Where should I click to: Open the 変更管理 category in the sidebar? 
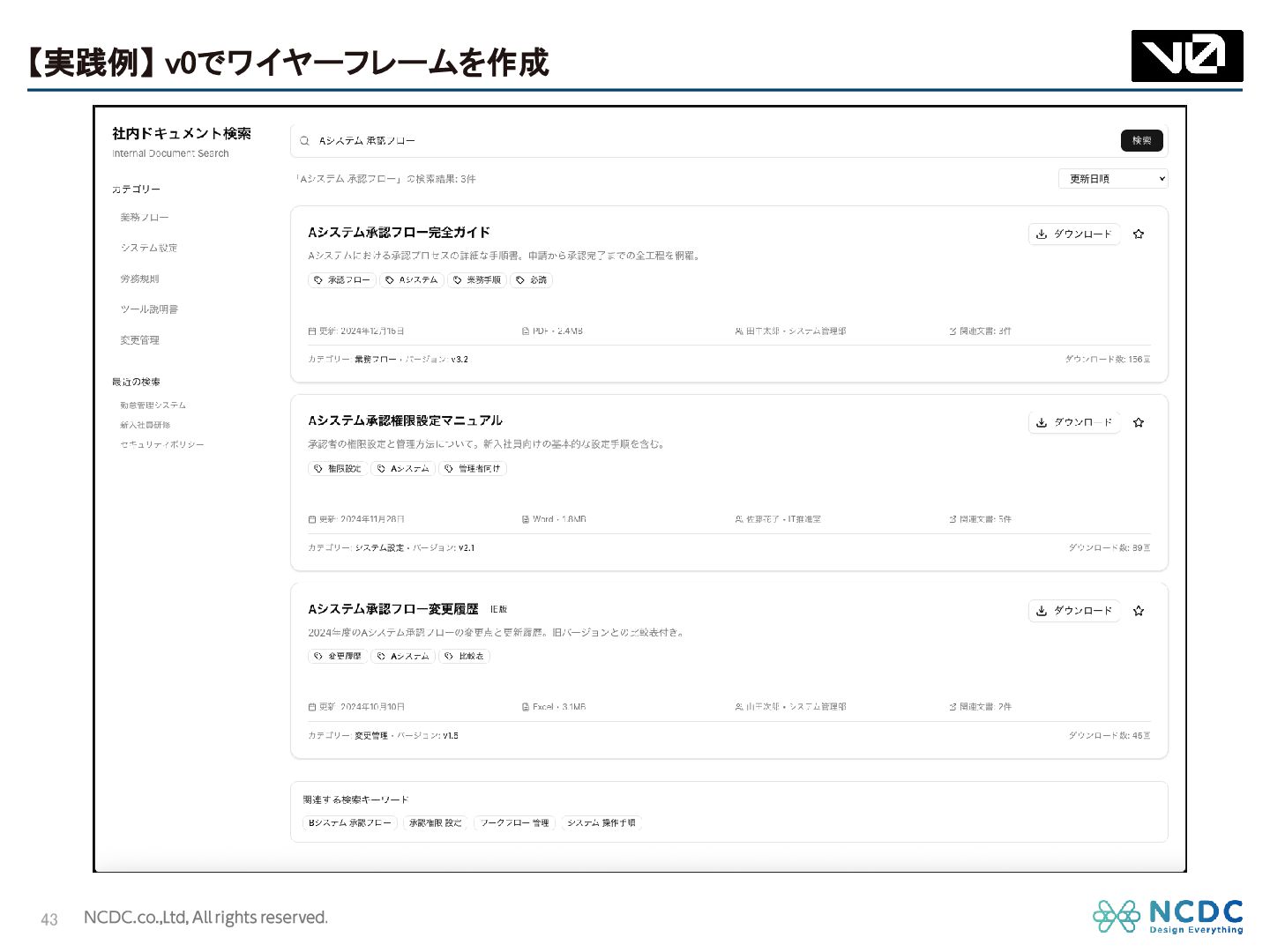(139, 340)
